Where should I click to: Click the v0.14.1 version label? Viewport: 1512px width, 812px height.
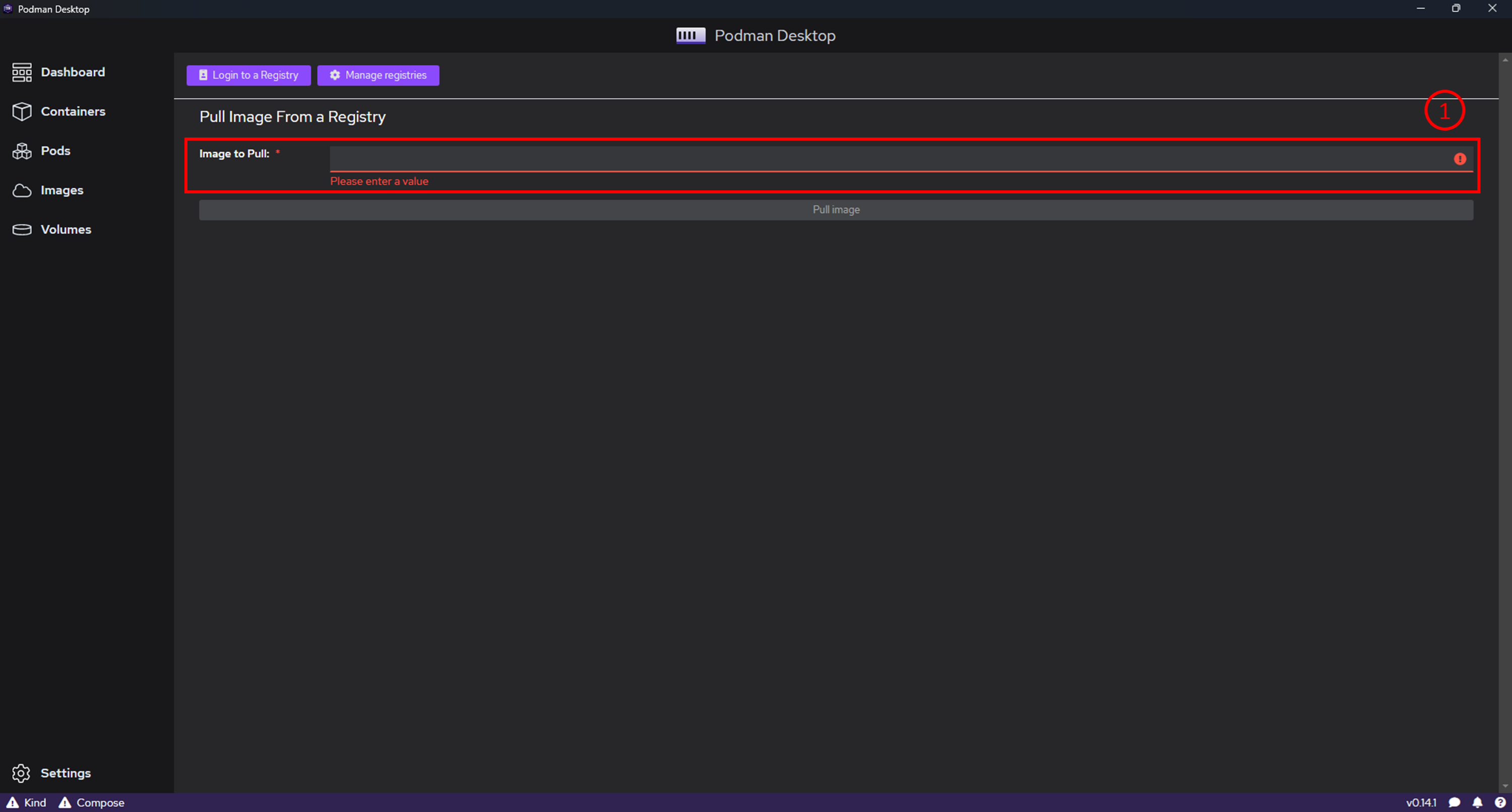coord(1421,802)
